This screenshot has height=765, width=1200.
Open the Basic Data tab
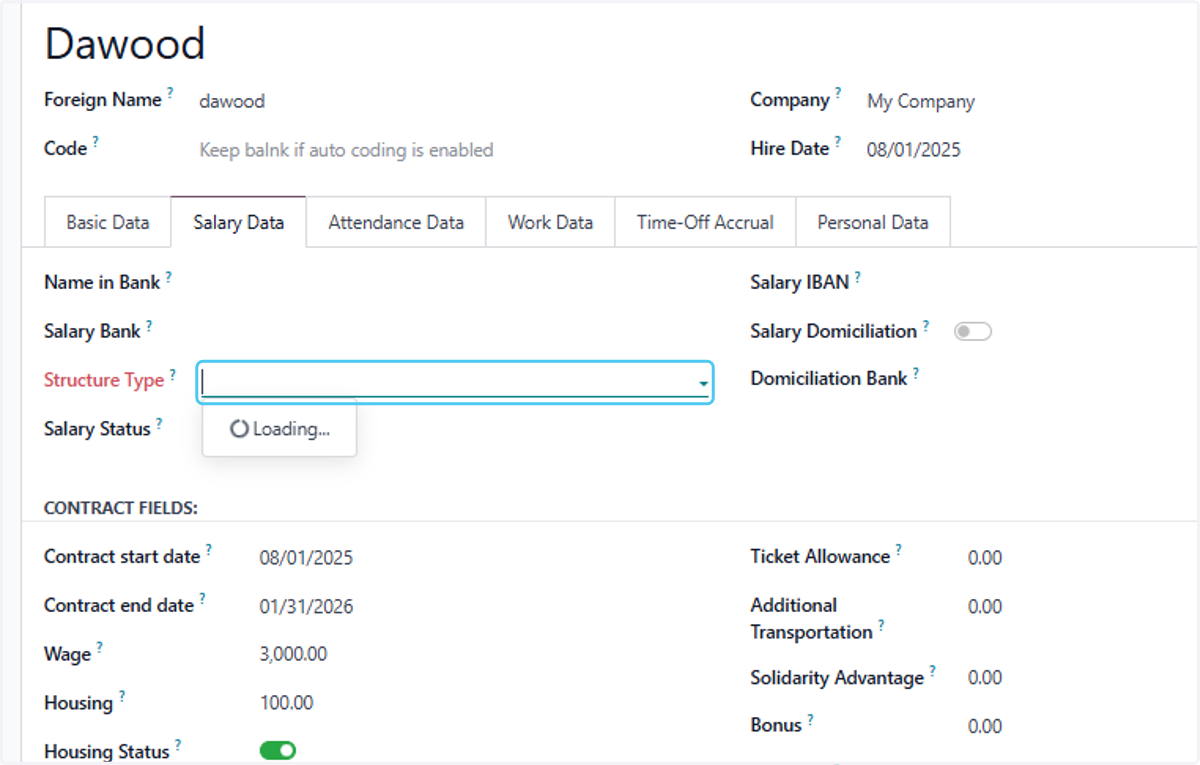(x=108, y=222)
